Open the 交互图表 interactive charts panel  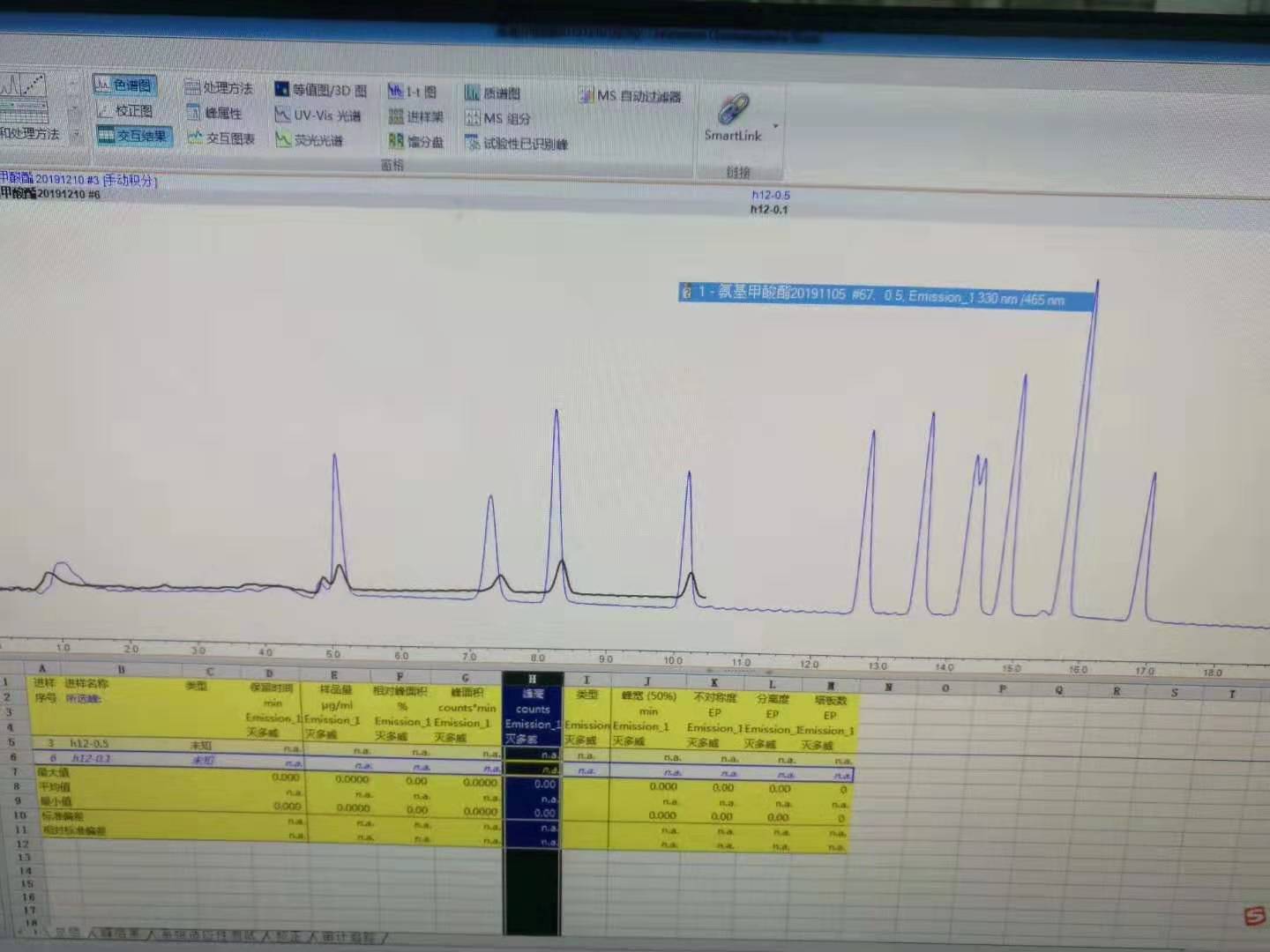tap(220, 138)
